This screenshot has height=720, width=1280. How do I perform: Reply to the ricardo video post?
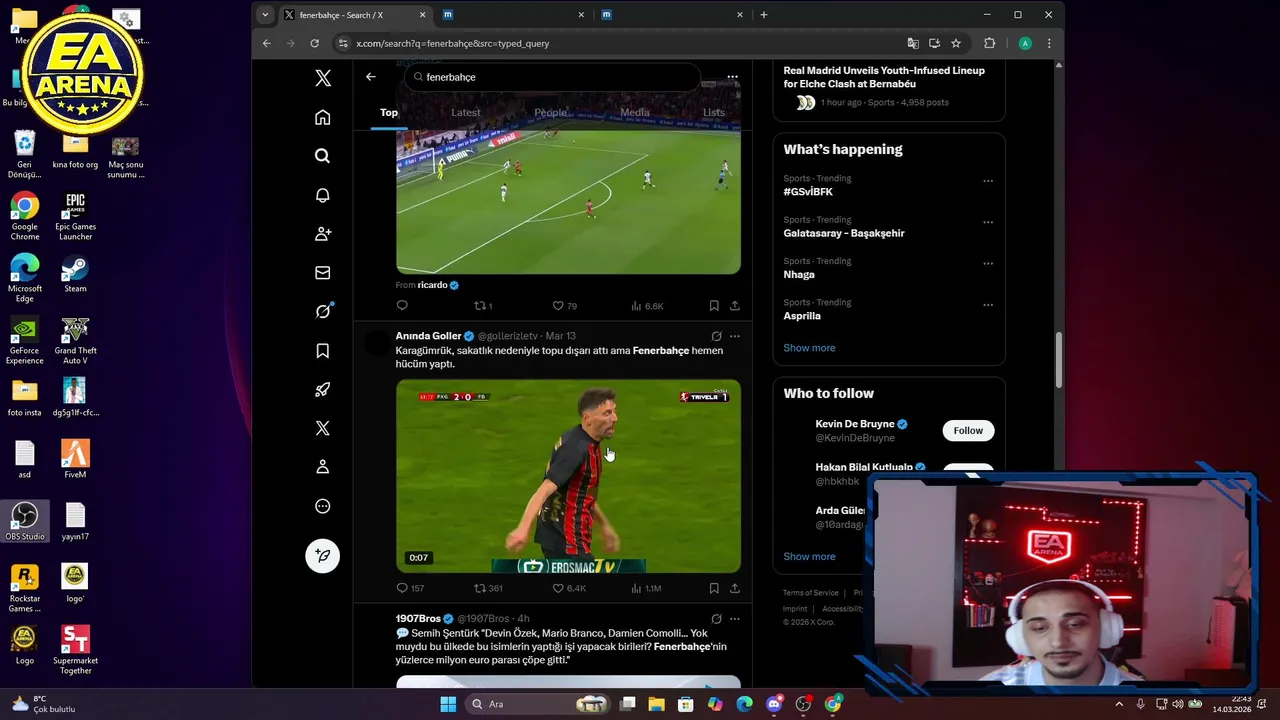(402, 305)
